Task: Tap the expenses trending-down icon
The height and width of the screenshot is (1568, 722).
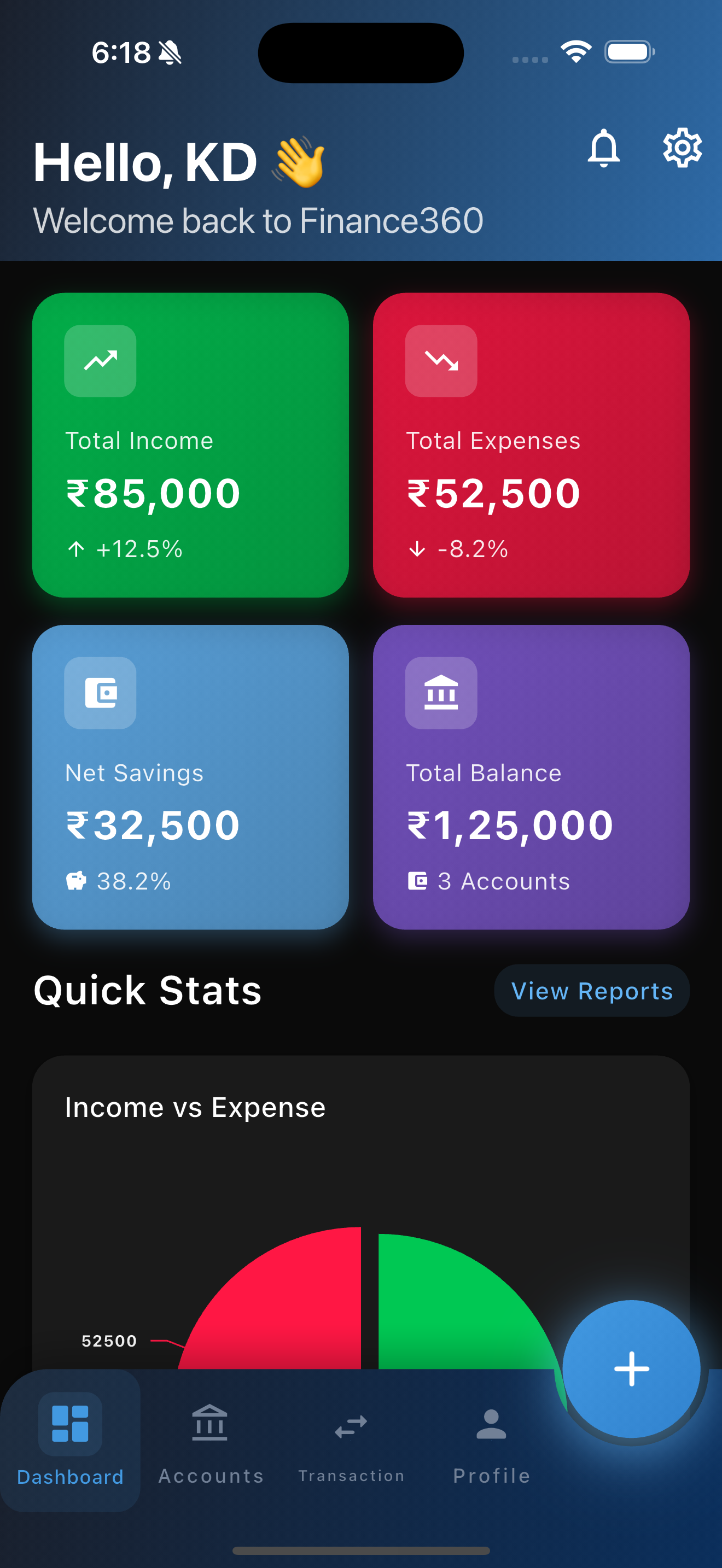Action: [441, 361]
